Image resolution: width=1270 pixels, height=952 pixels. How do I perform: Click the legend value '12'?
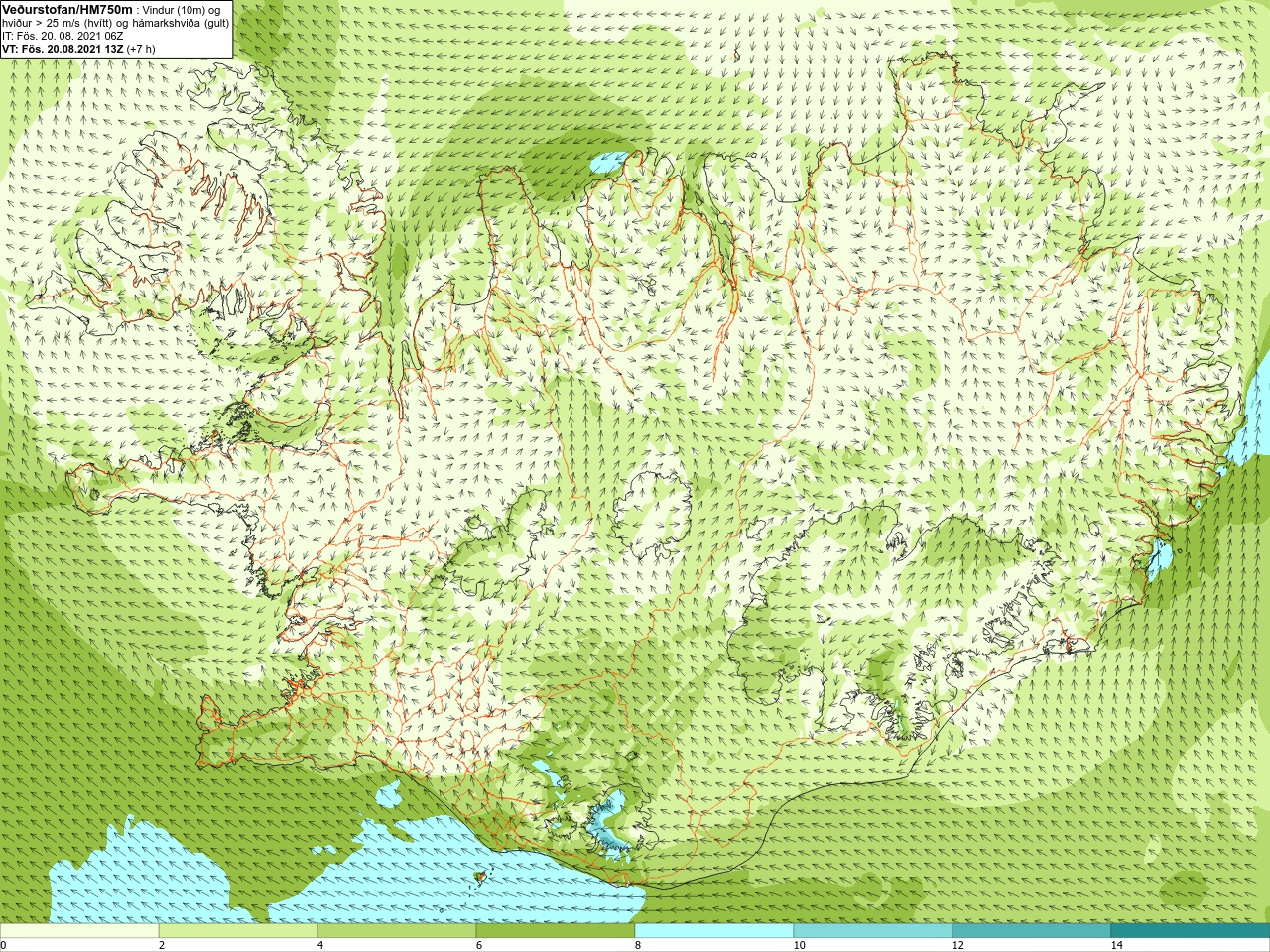tap(957, 945)
